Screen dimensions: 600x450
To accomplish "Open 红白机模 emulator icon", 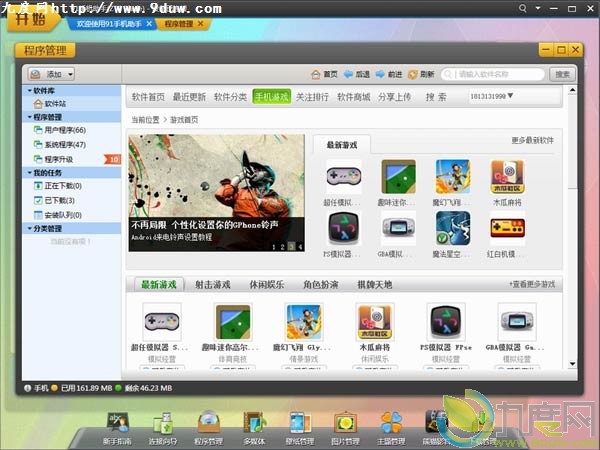I will (x=507, y=228).
